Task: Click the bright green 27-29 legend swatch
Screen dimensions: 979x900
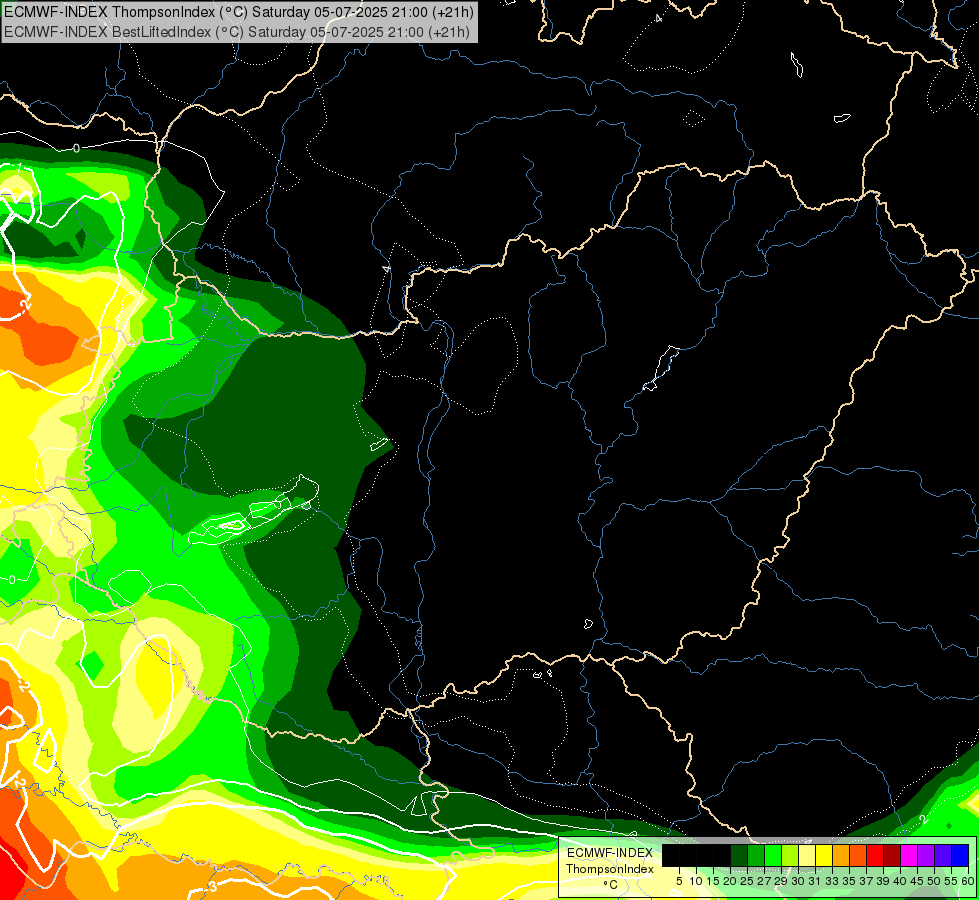Action: pyautogui.click(x=773, y=855)
